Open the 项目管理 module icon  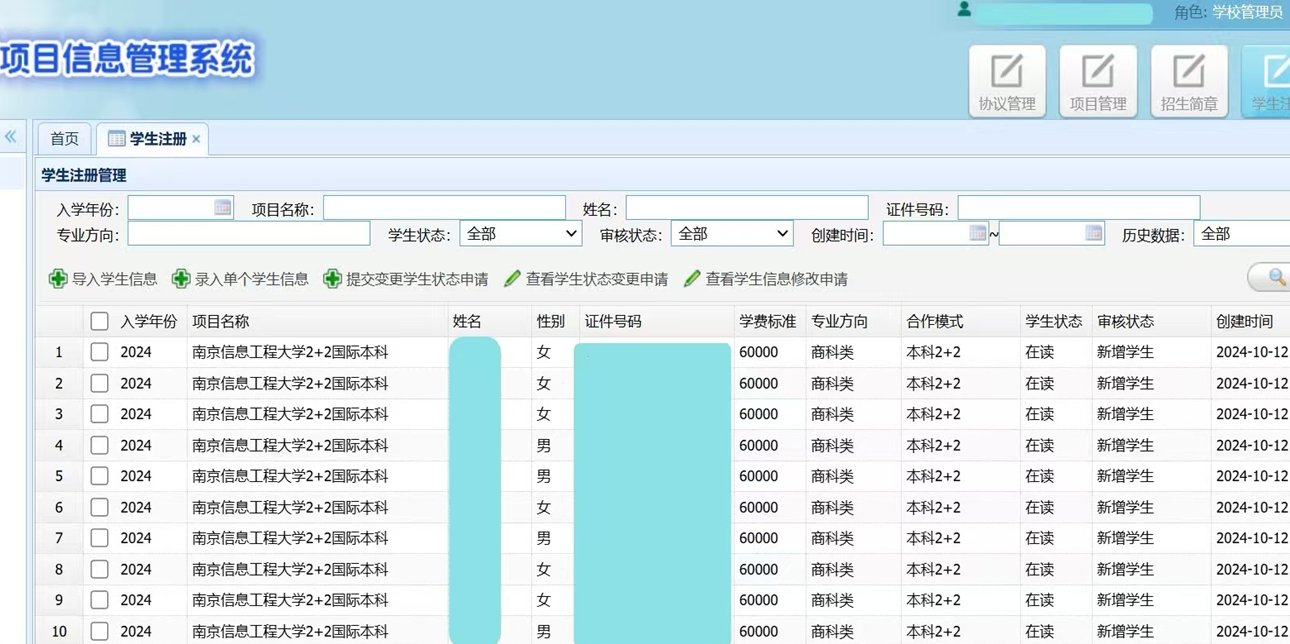[x=1097, y=81]
